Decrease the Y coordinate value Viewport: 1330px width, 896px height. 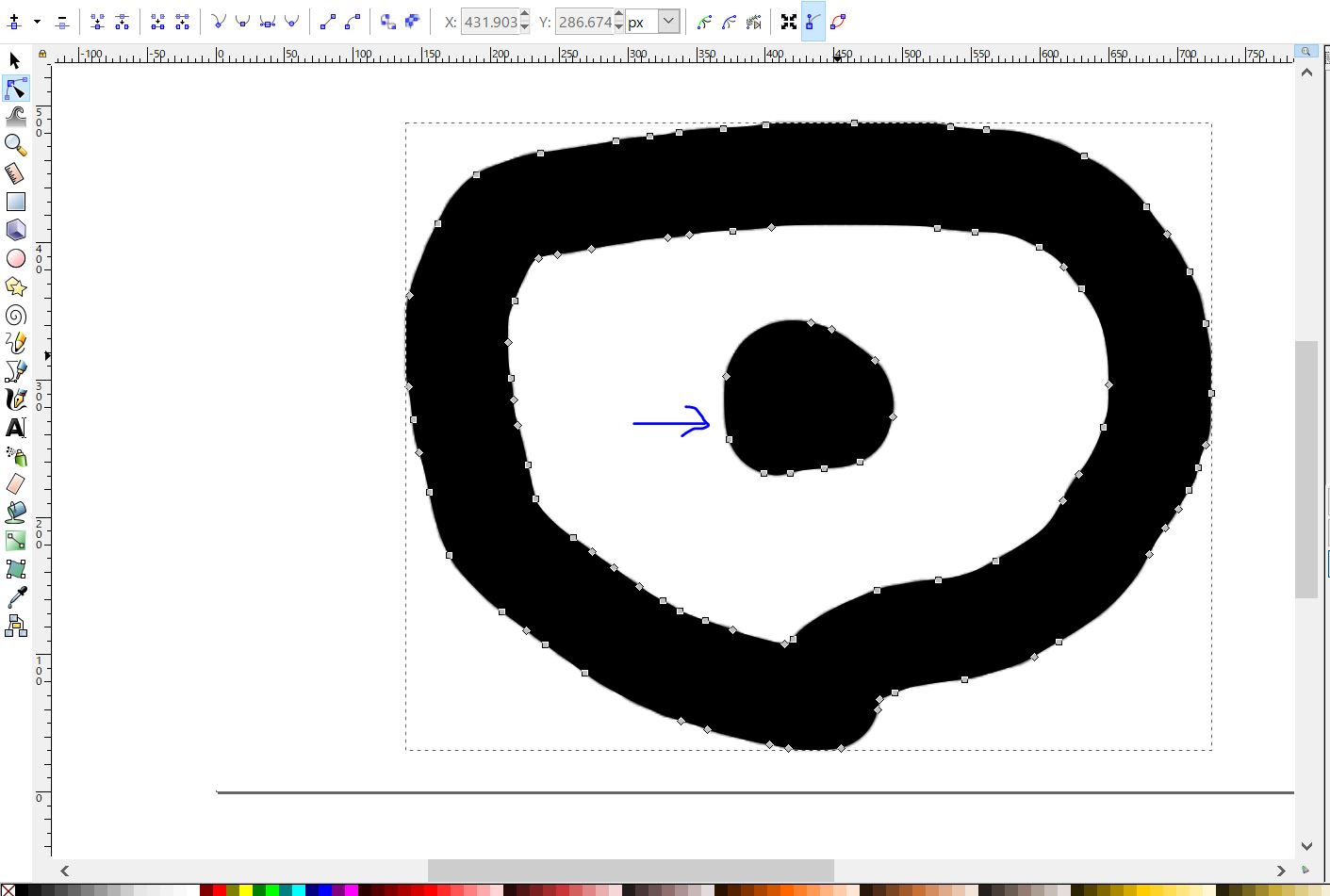(619, 28)
